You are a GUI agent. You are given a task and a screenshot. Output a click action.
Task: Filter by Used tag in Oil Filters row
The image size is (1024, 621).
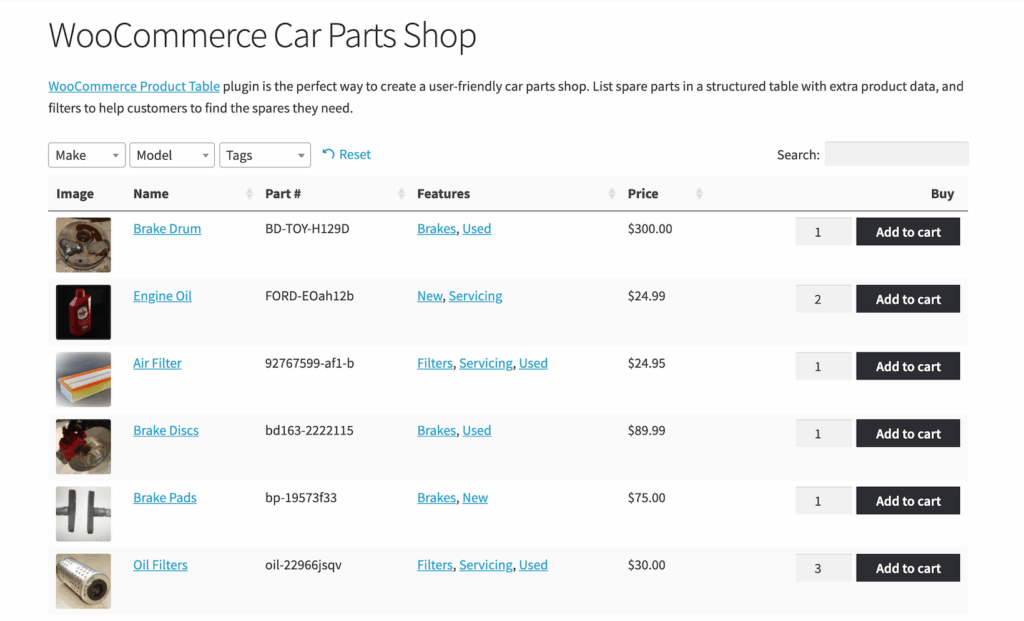[x=533, y=565]
